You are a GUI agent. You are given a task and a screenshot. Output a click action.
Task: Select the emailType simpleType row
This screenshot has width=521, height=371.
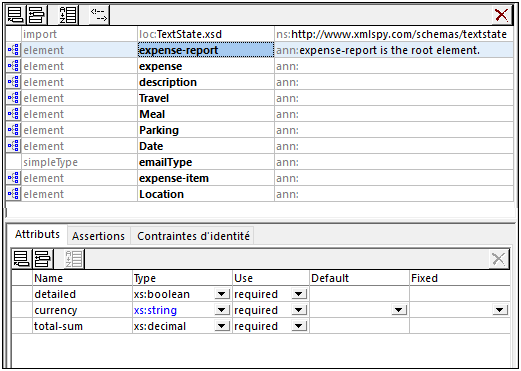pos(260,162)
